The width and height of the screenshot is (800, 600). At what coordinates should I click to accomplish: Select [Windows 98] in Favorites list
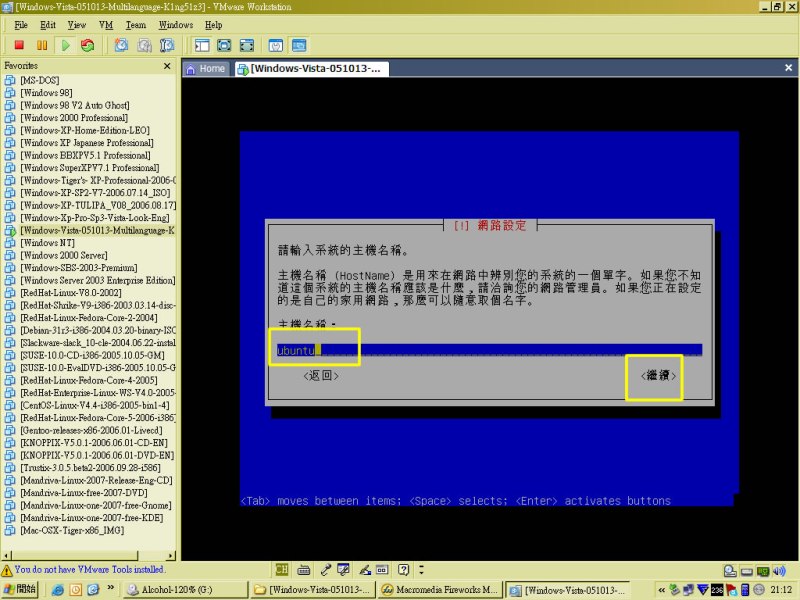click(x=46, y=93)
